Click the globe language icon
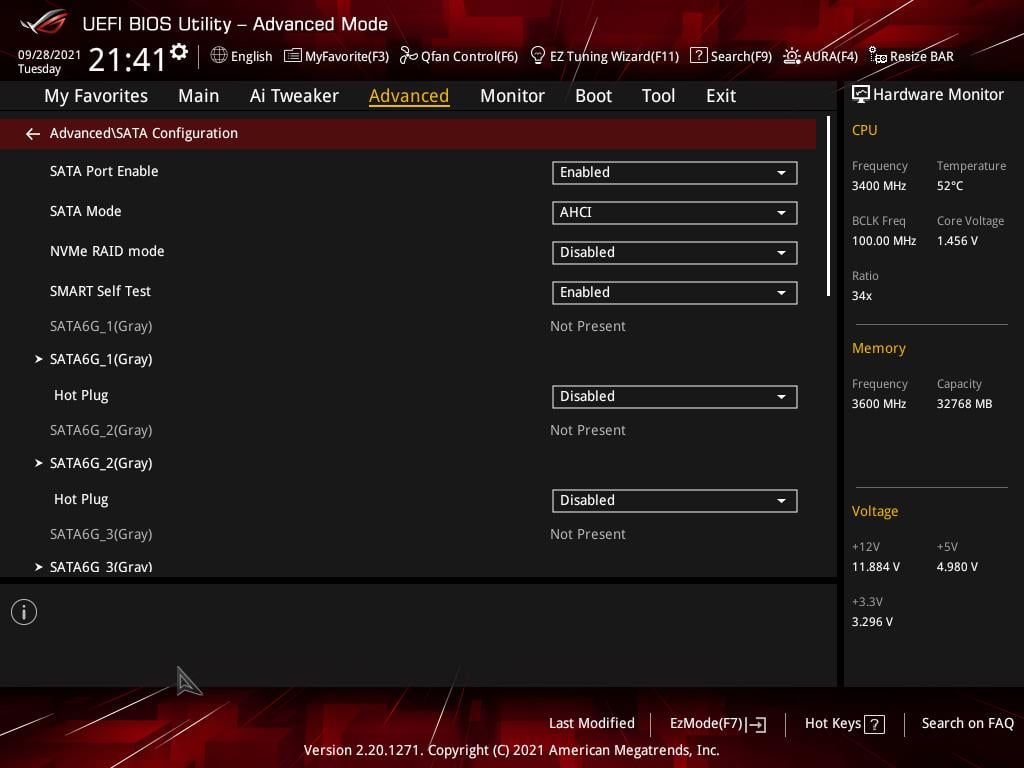This screenshot has width=1024, height=768. tap(219, 56)
